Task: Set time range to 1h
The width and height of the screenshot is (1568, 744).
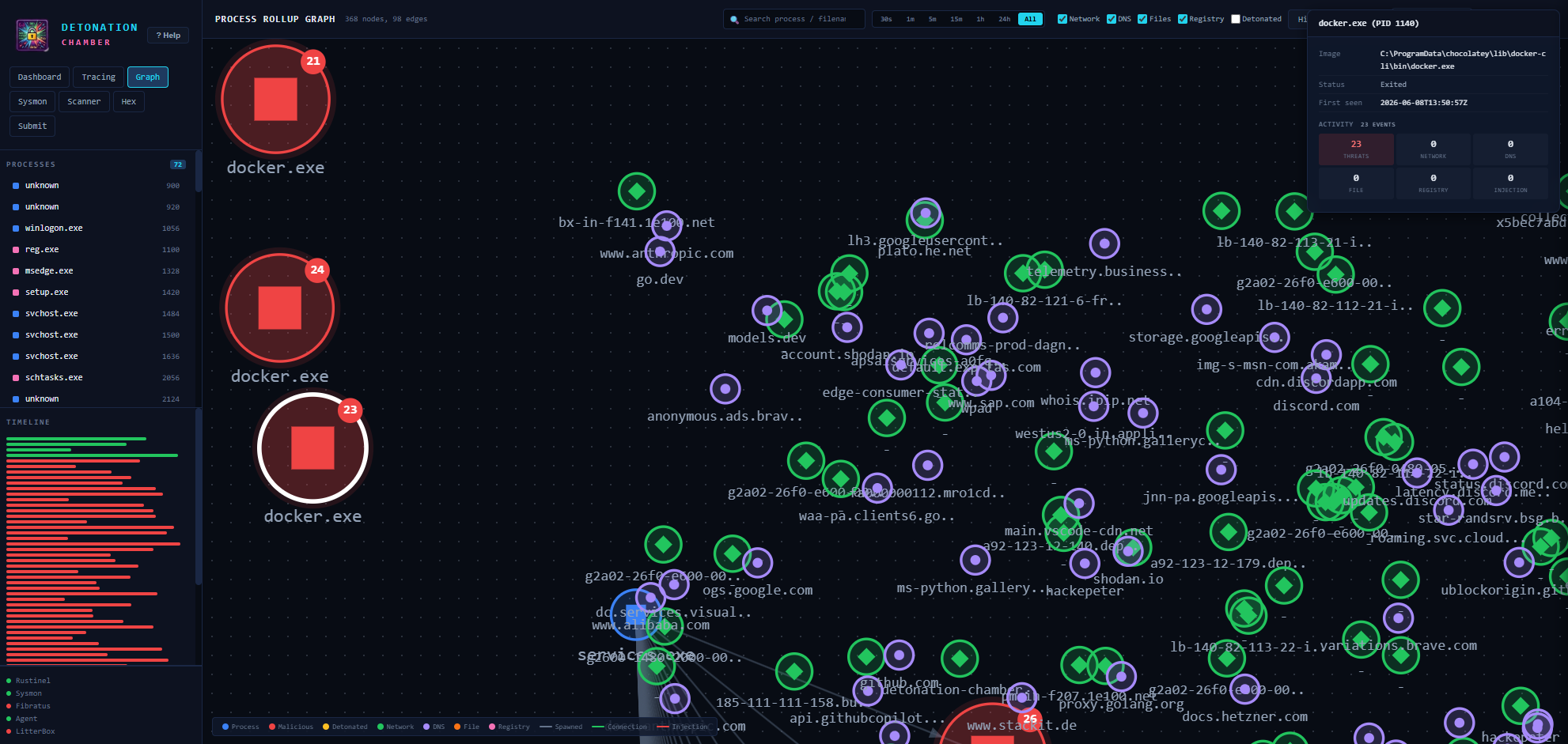Action: (x=980, y=19)
